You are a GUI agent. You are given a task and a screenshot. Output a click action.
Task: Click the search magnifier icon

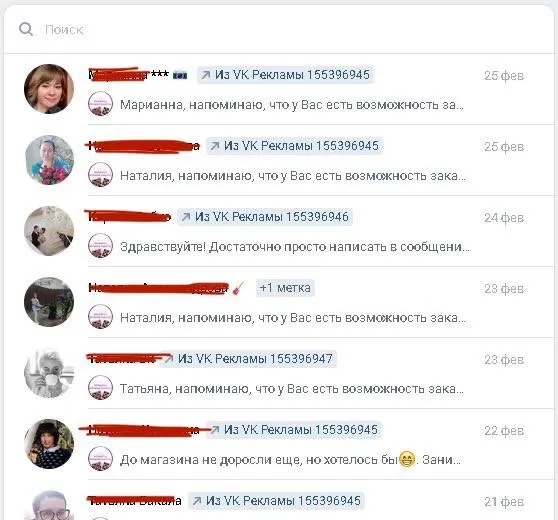coord(26,29)
